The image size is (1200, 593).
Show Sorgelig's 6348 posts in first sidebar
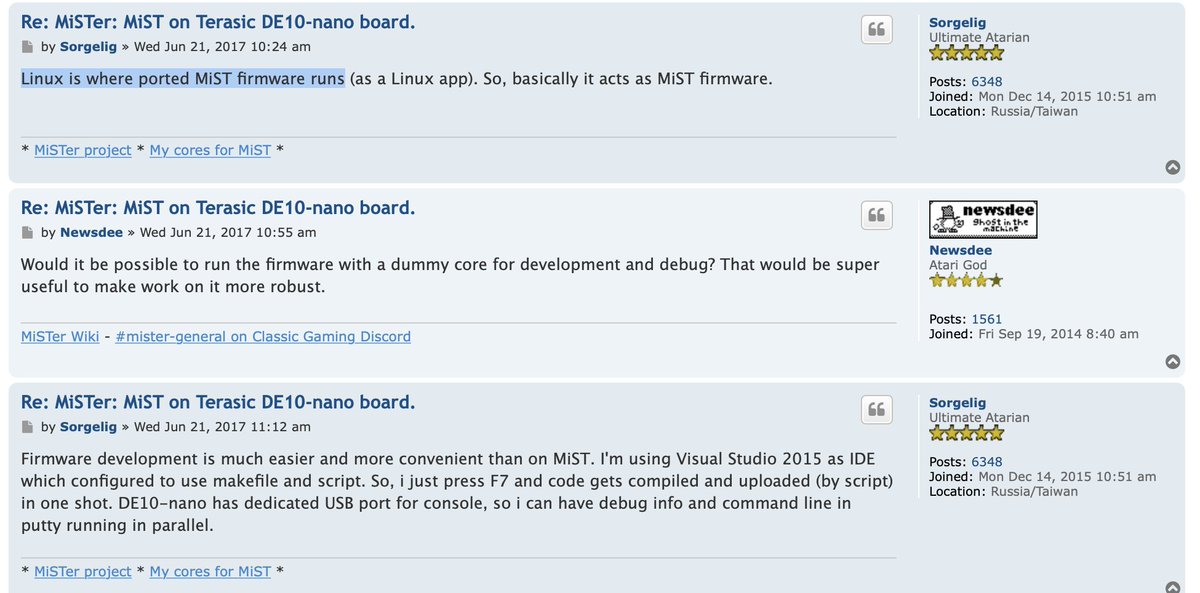coord(987,82)
